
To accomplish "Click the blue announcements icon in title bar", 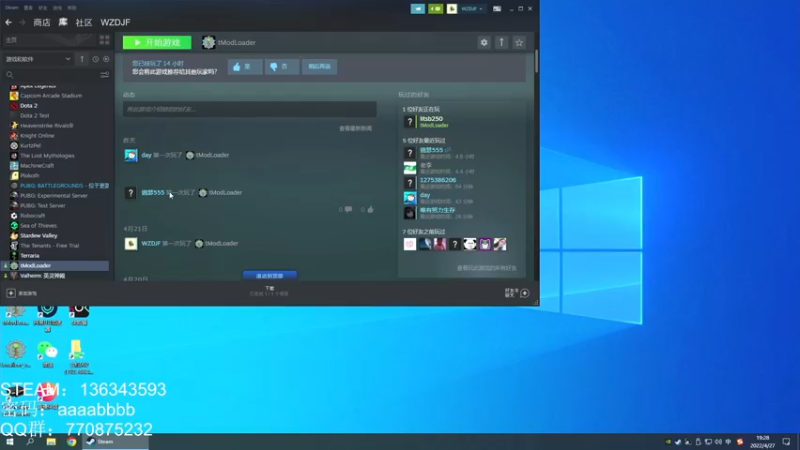I will [418, 9].
